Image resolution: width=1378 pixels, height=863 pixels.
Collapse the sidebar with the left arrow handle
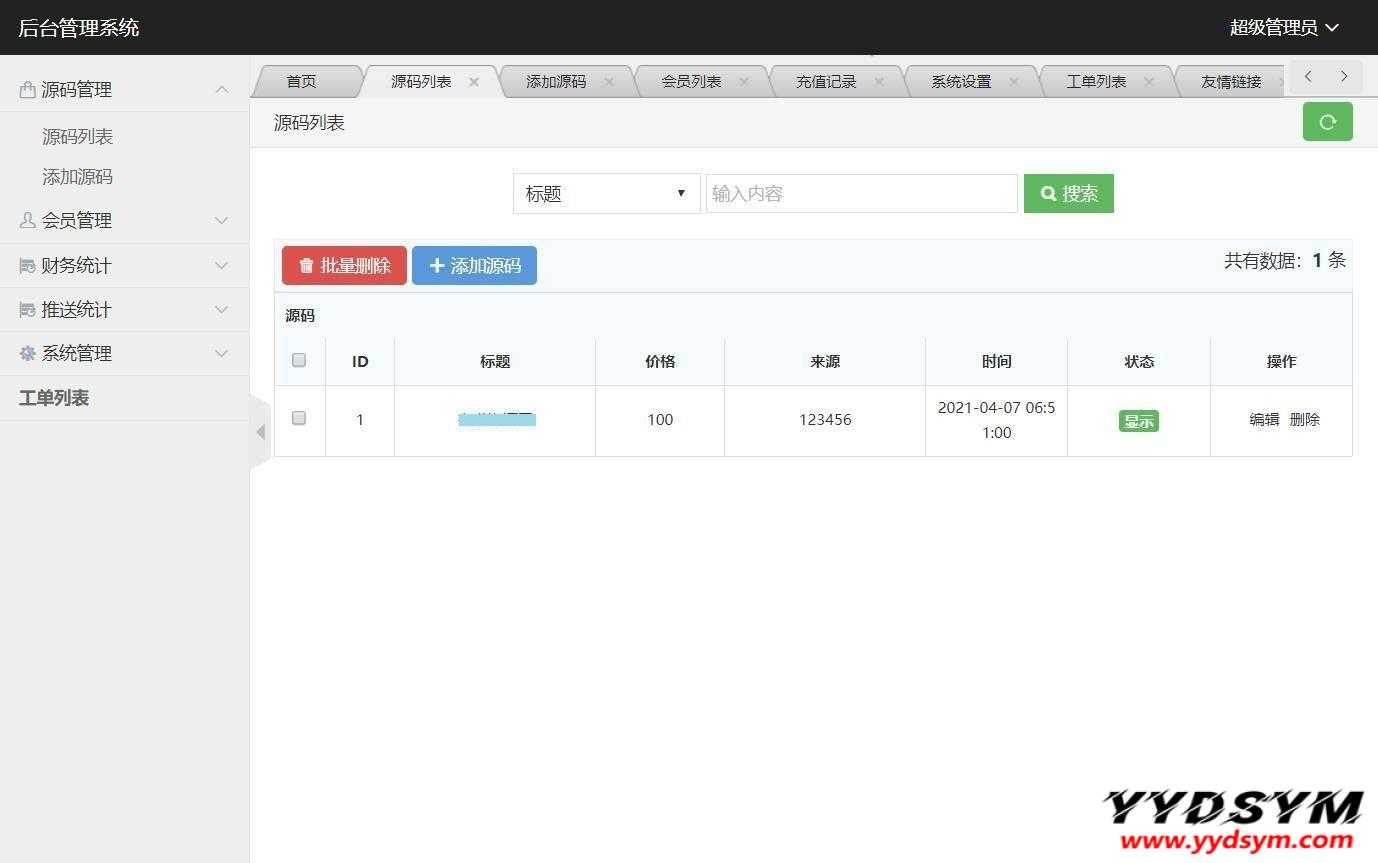260,432
